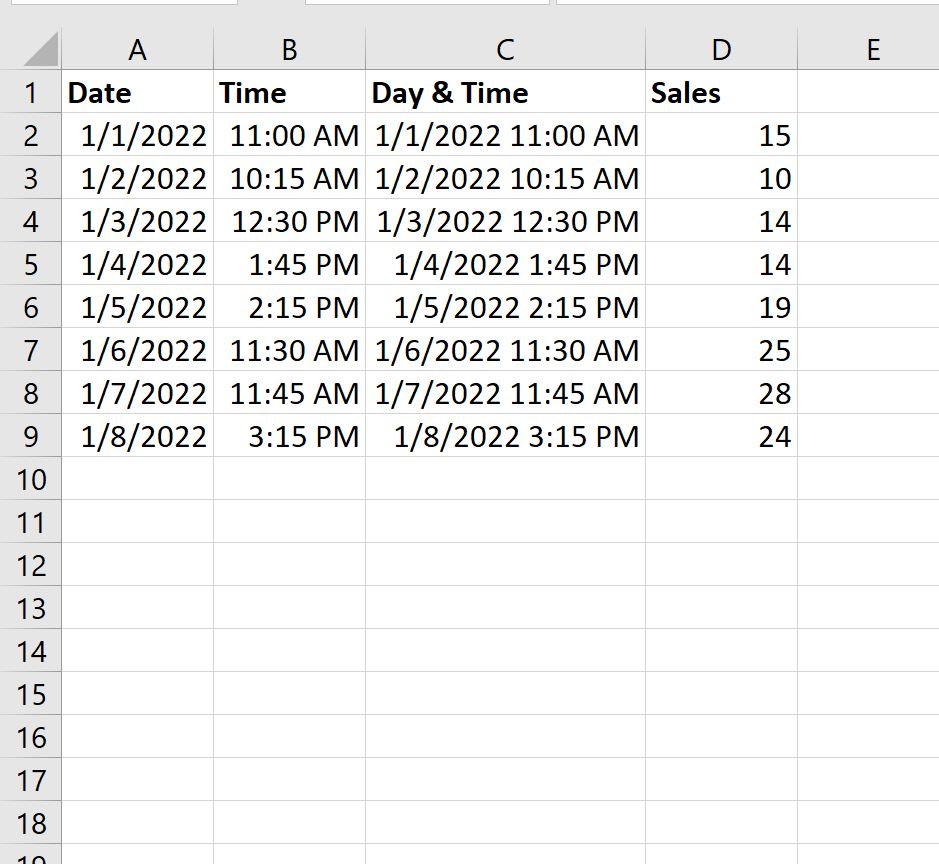Select row 9 header
This screenshot has height=864, width=939.
tap(31, 436)
